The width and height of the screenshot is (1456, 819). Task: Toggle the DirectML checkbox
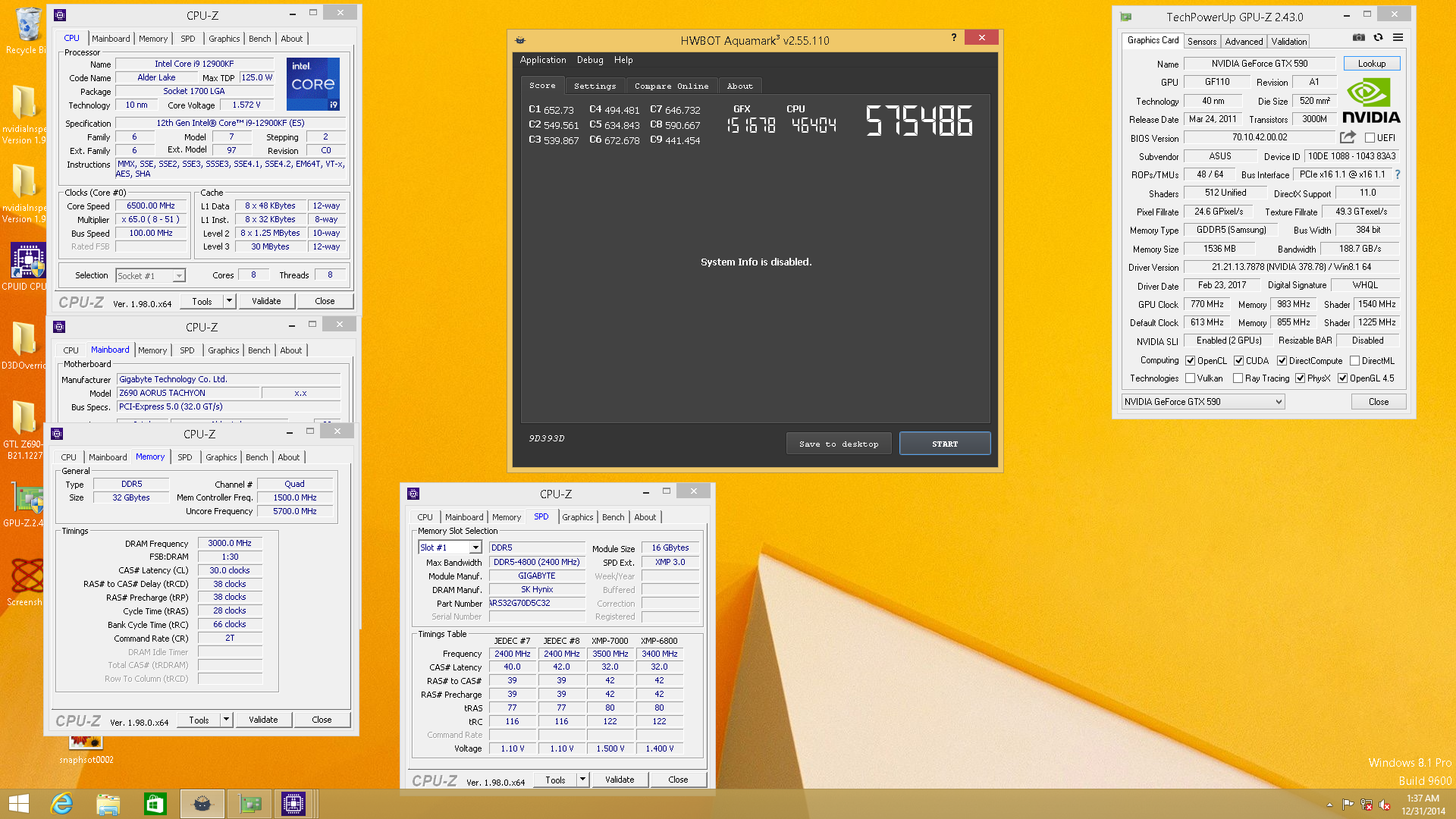[1355, 361]
